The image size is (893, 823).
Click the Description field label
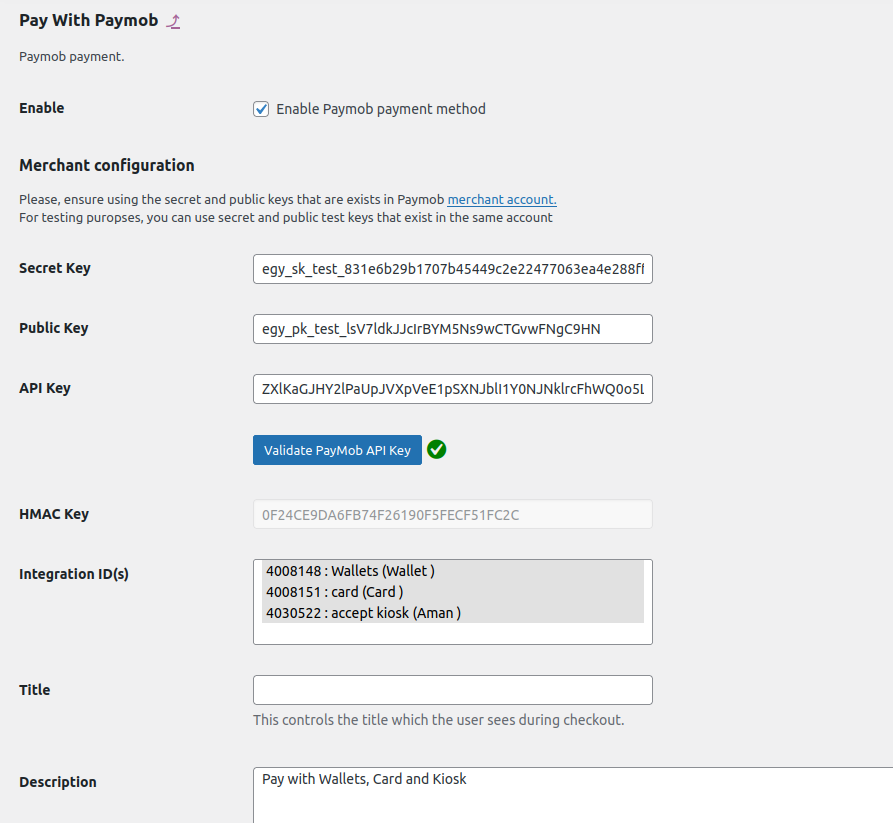58,782
